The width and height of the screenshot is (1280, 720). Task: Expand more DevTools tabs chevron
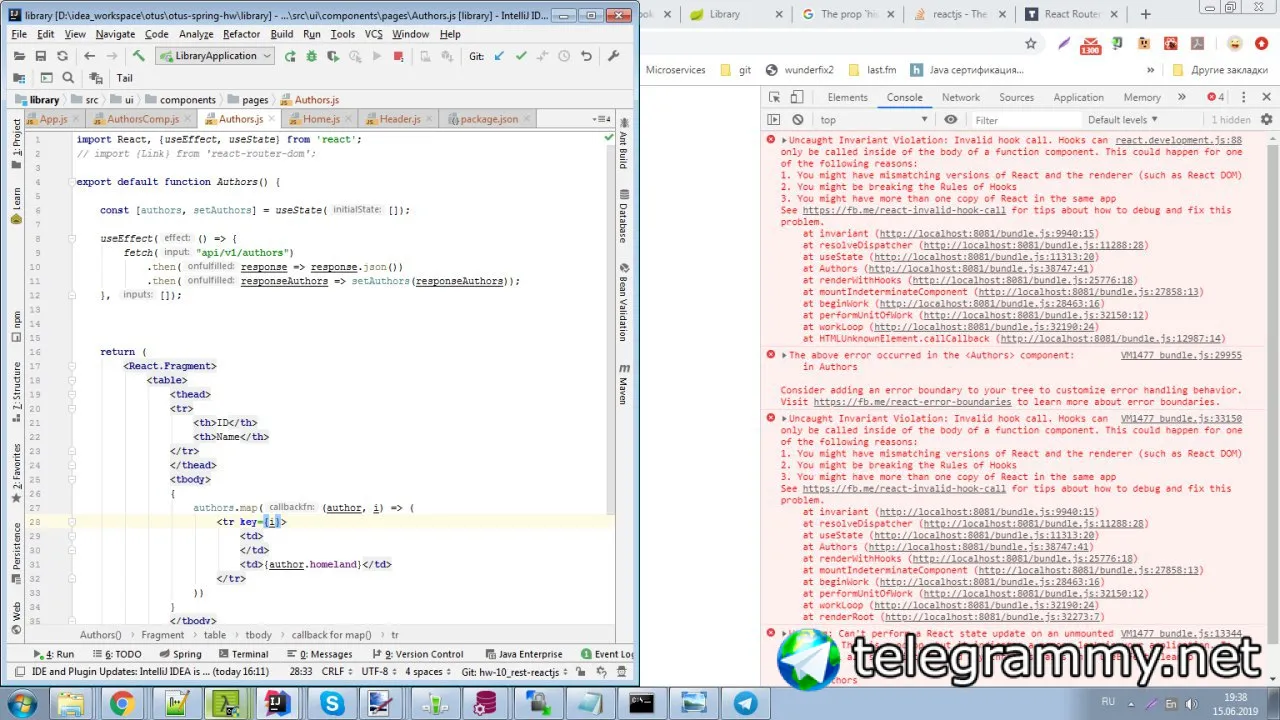[x=1181, y=97]
